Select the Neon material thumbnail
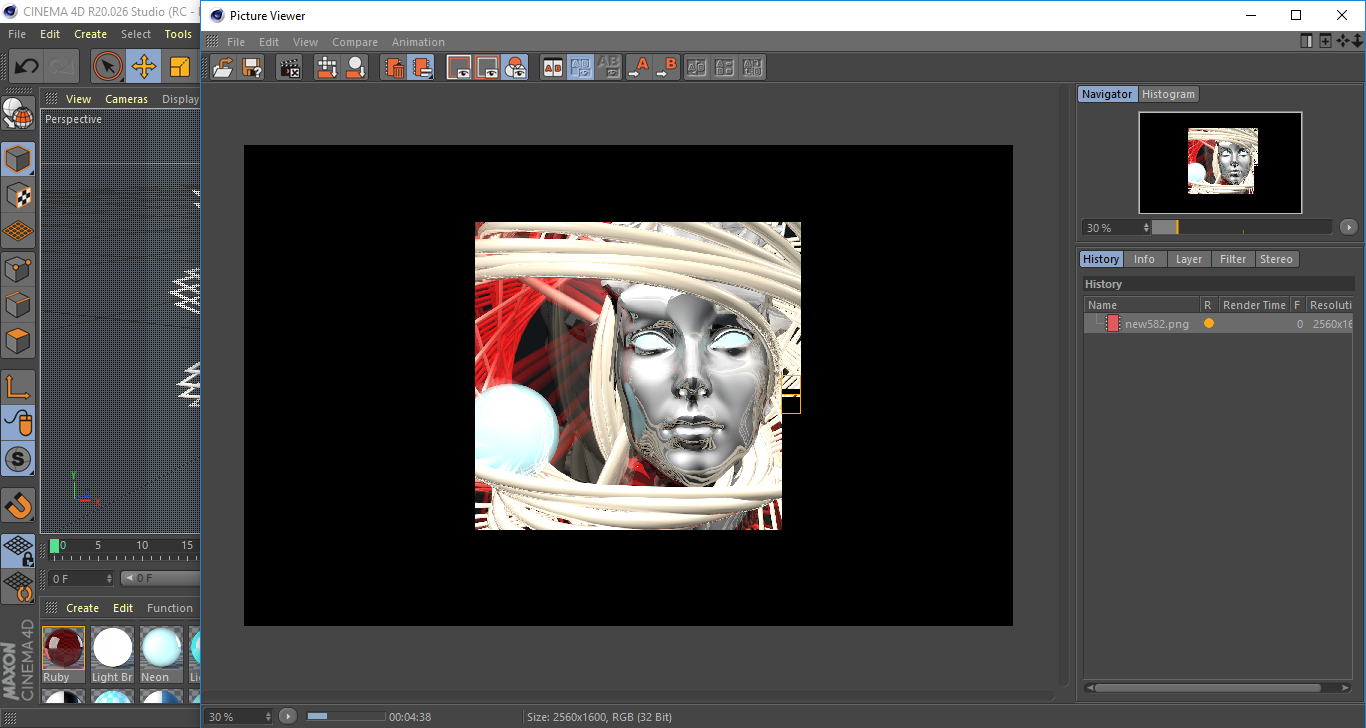The height and width of the screenshot is (728, 1366). [x=161, y=654]
